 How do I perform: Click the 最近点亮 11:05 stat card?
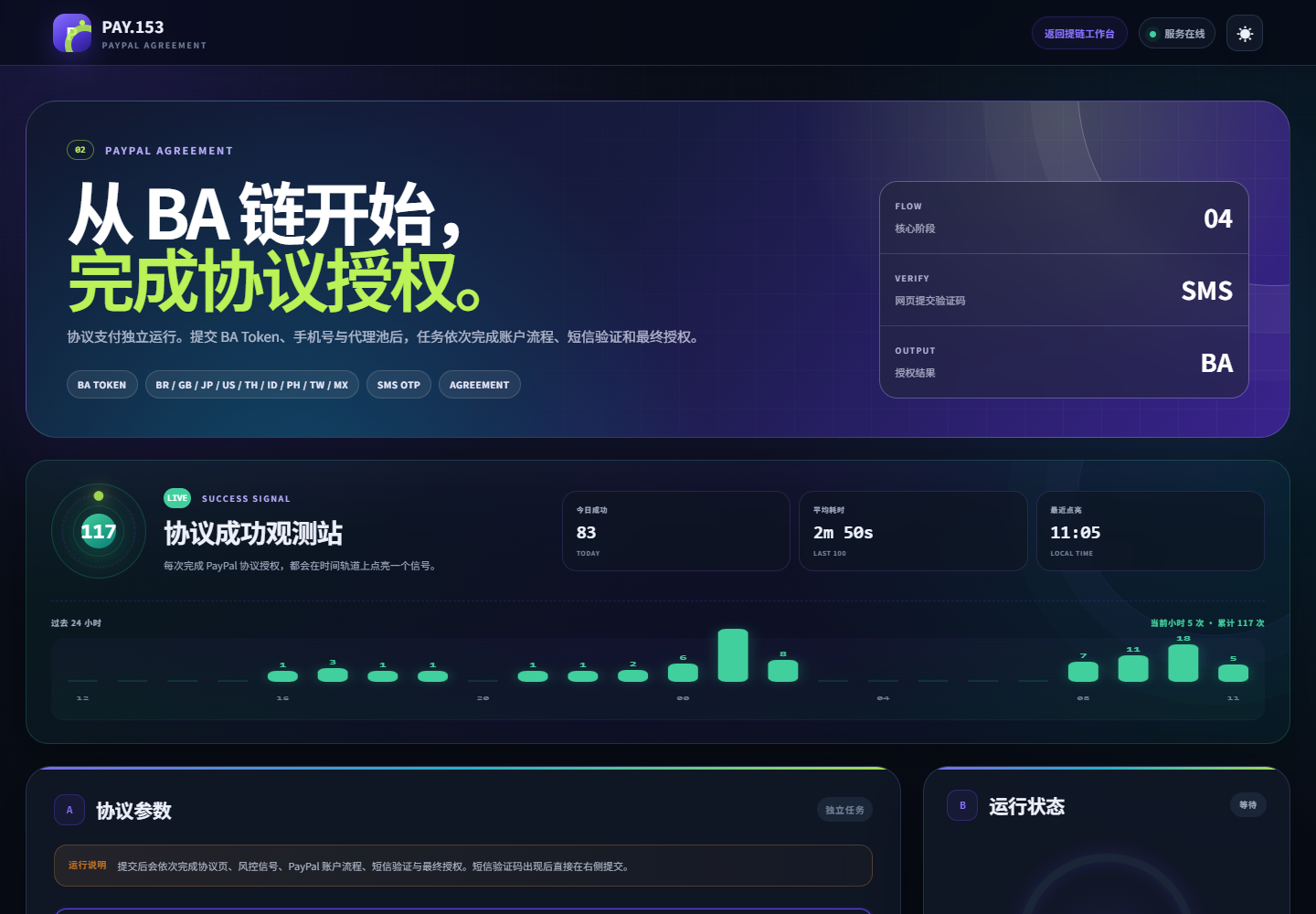pos(1151,531)
